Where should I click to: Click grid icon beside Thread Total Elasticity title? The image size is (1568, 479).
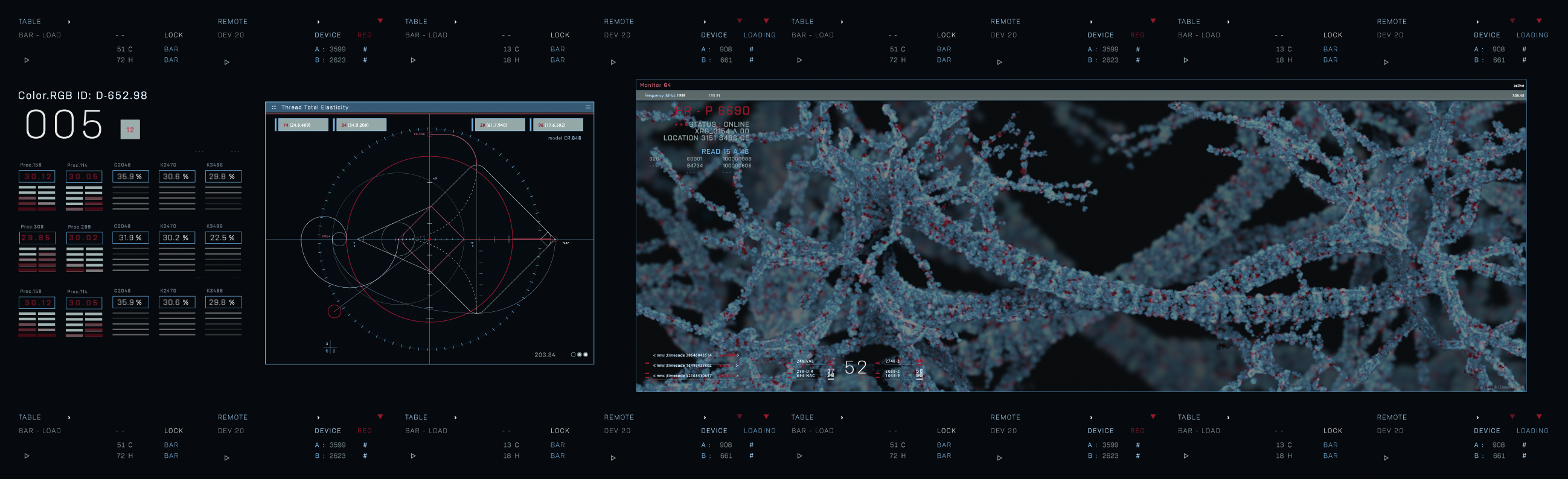(274, 107)
